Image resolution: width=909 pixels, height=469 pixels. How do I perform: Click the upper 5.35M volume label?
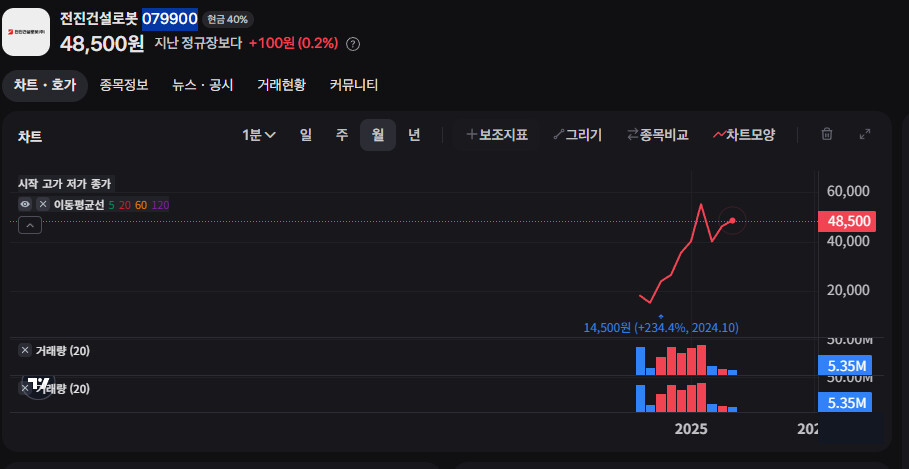tap(845, 366)
